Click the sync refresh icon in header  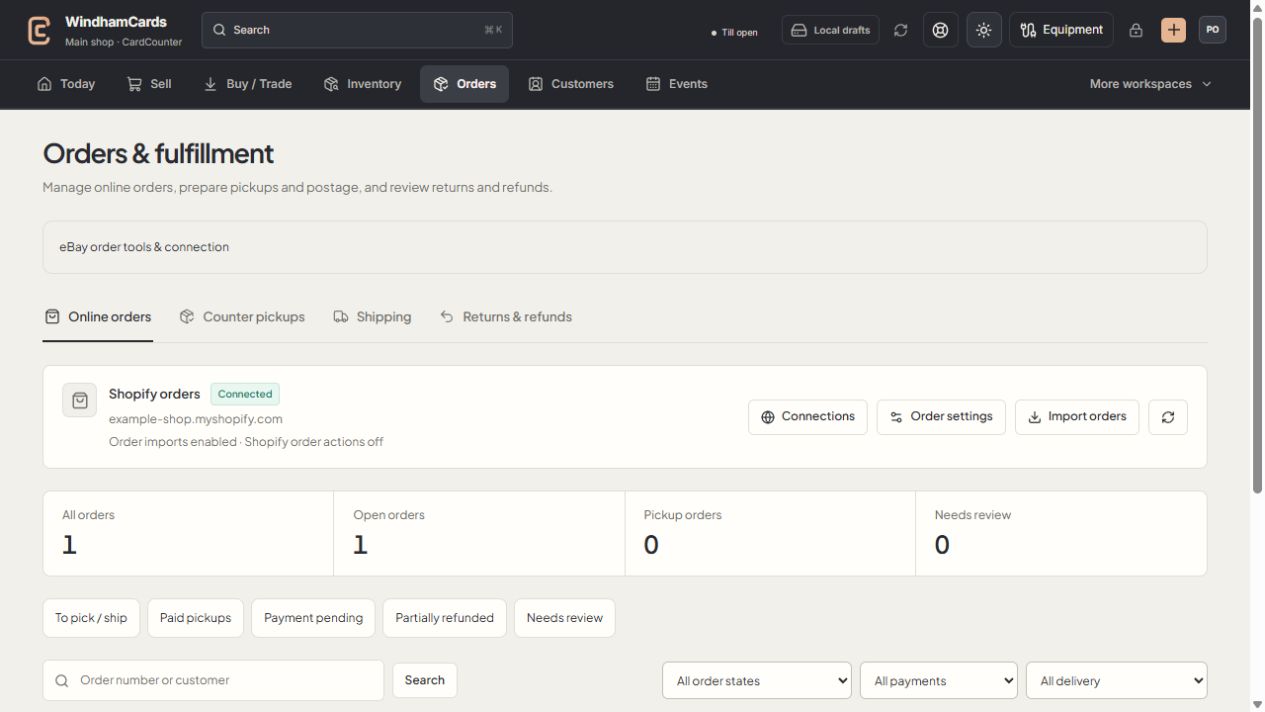point(901,30)
